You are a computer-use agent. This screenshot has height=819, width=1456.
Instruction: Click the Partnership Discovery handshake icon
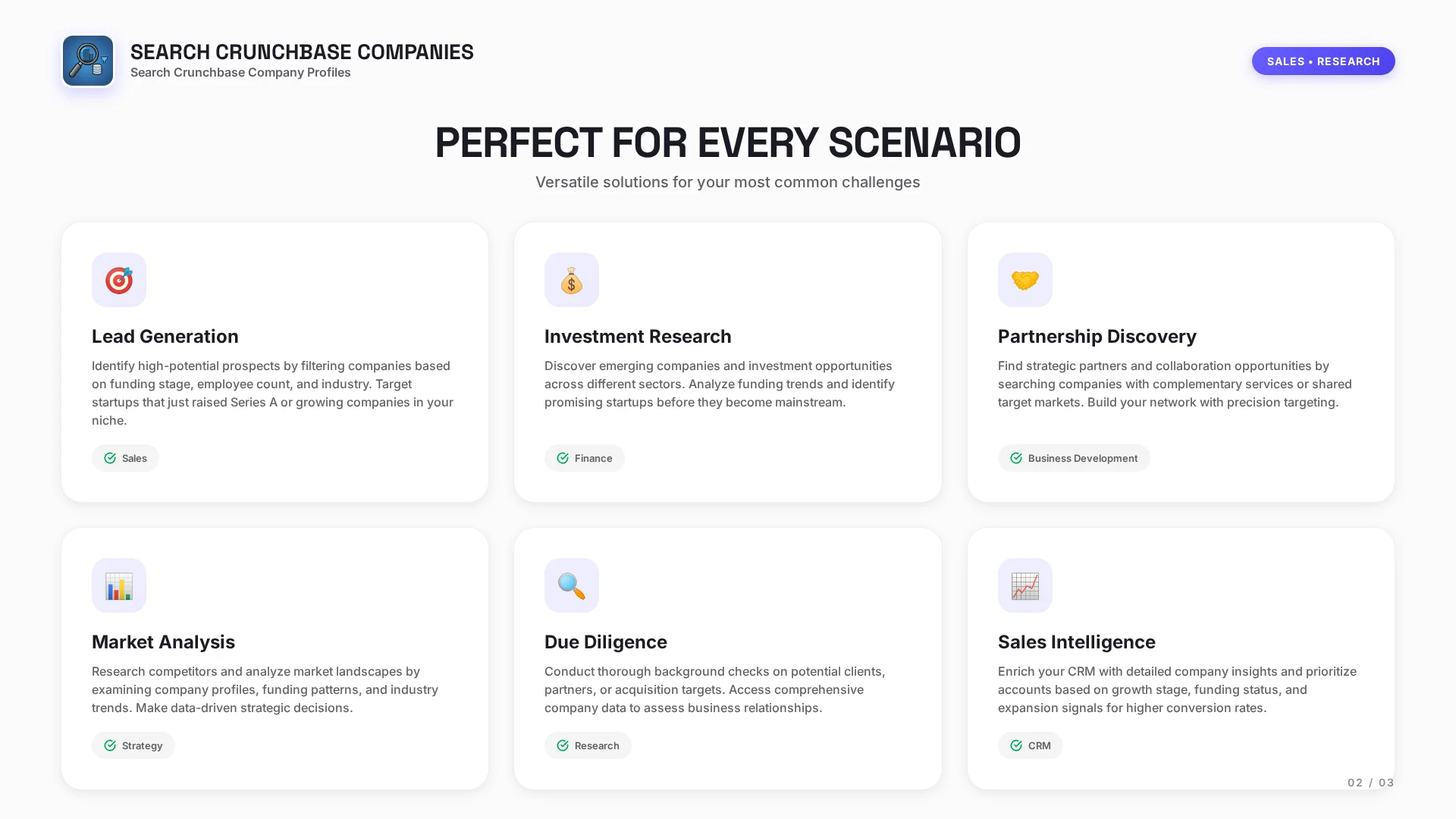click(x=1025, y=280)
